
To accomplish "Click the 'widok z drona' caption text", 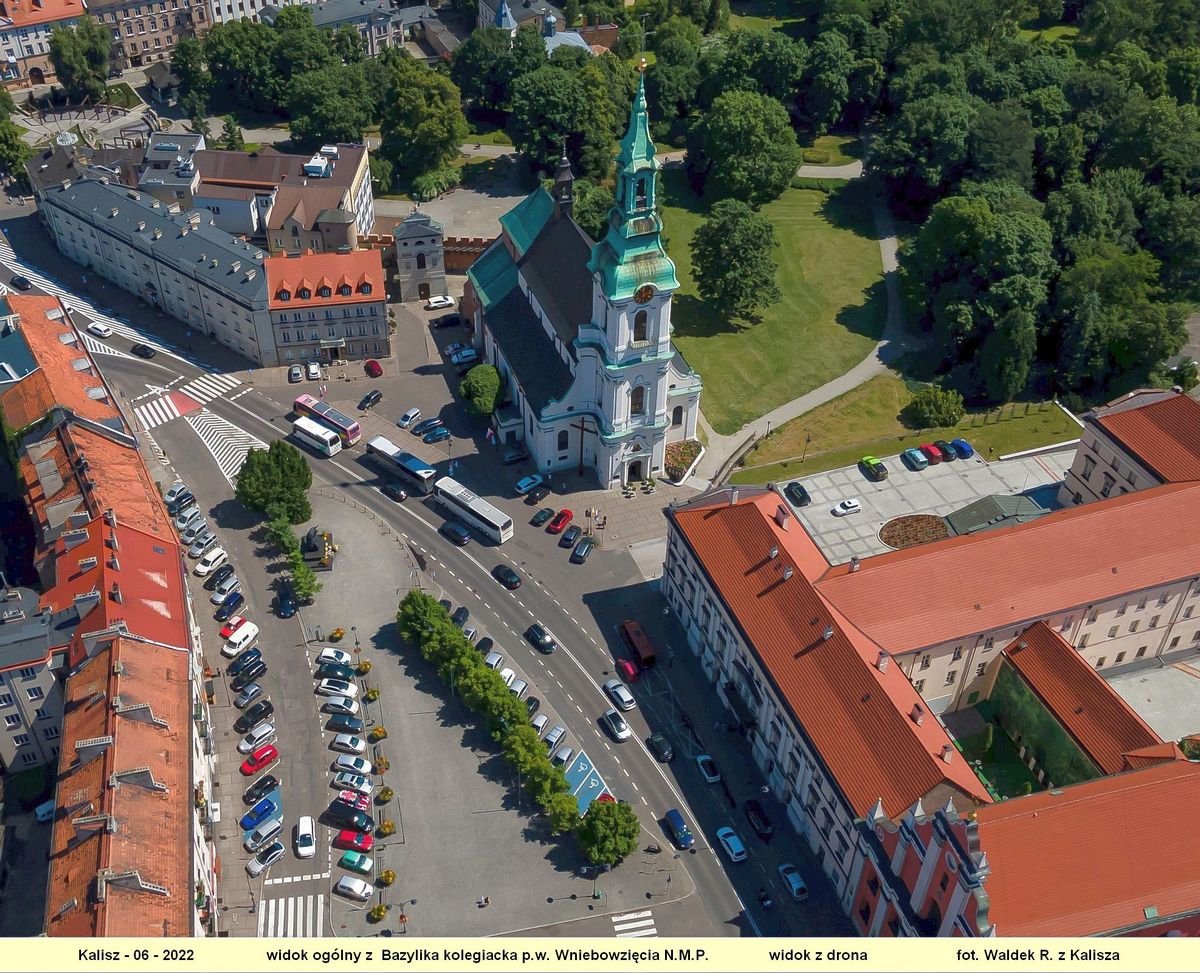I will pyautogui.click(x=818, y=955).
